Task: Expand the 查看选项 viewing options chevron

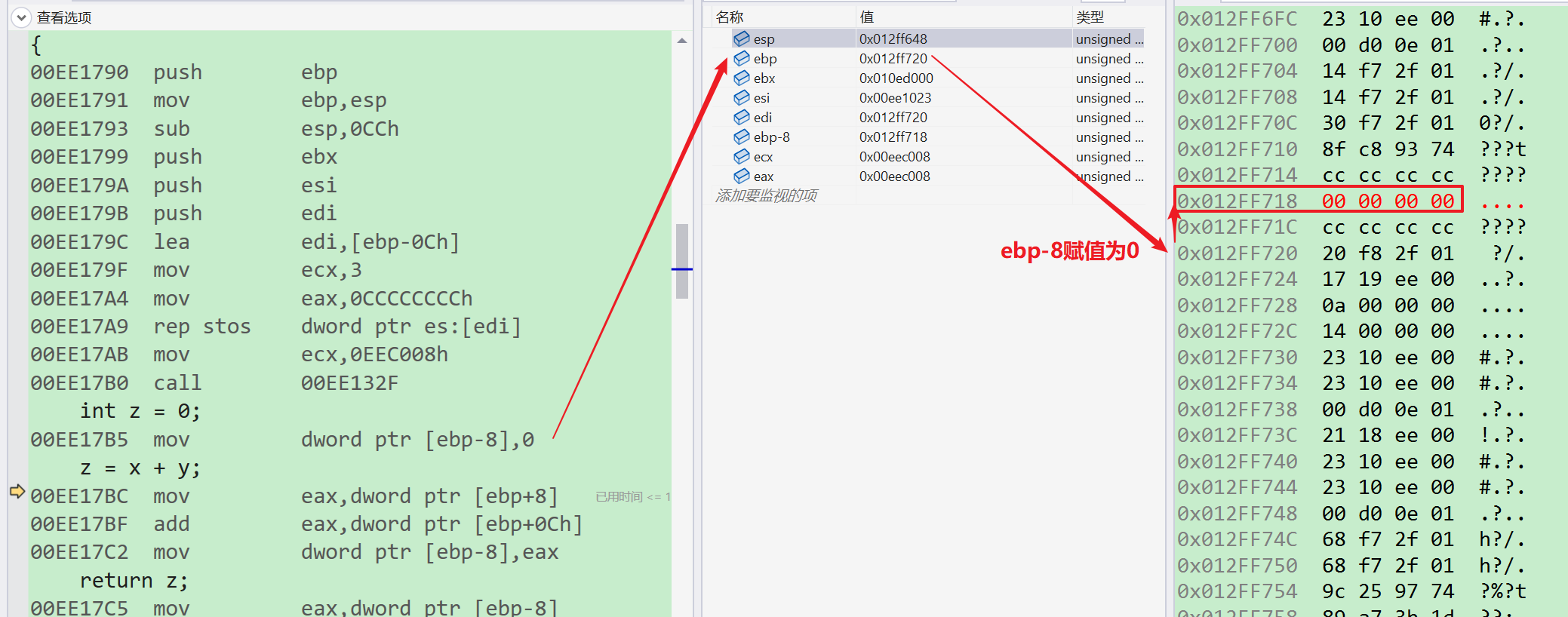Action: (x=21, y=17)
